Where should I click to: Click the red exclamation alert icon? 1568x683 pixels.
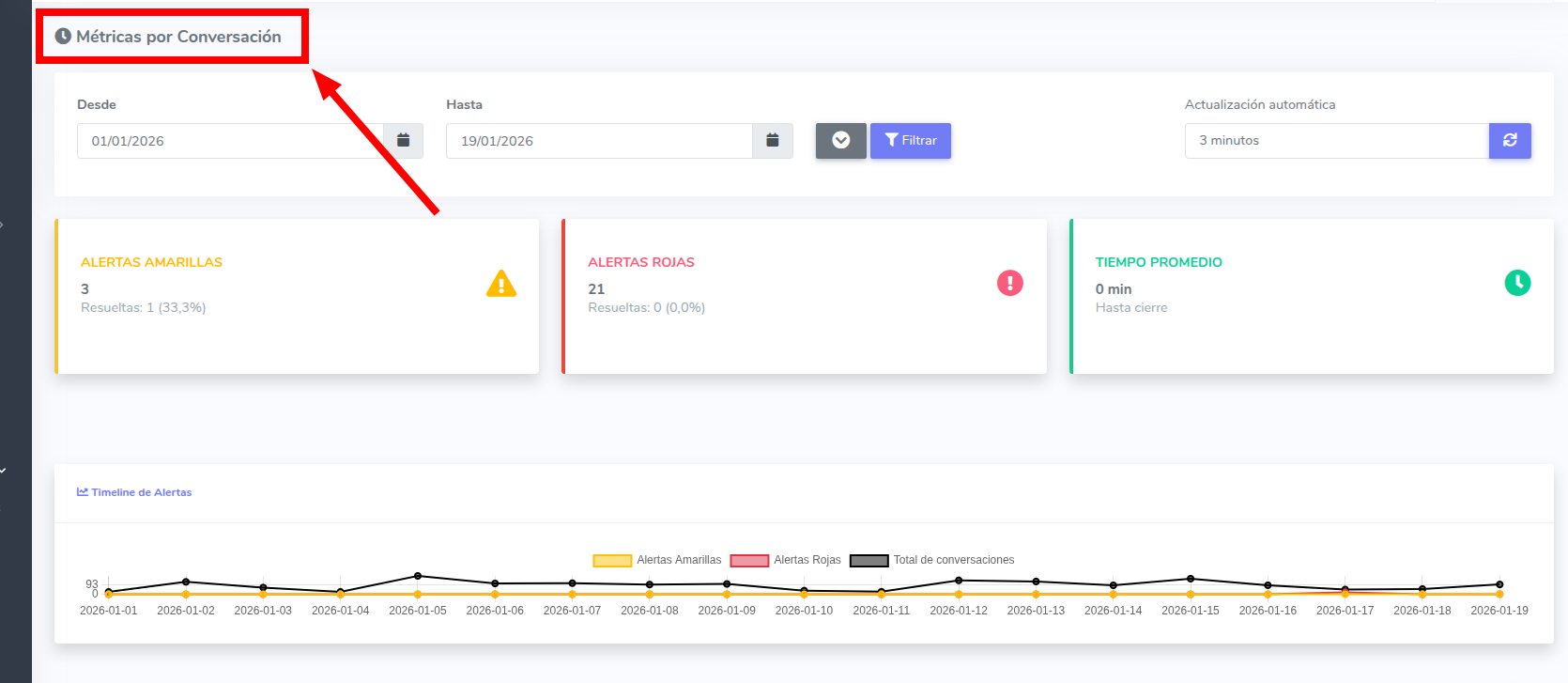pyautogui.click(x=1009, y=283)
